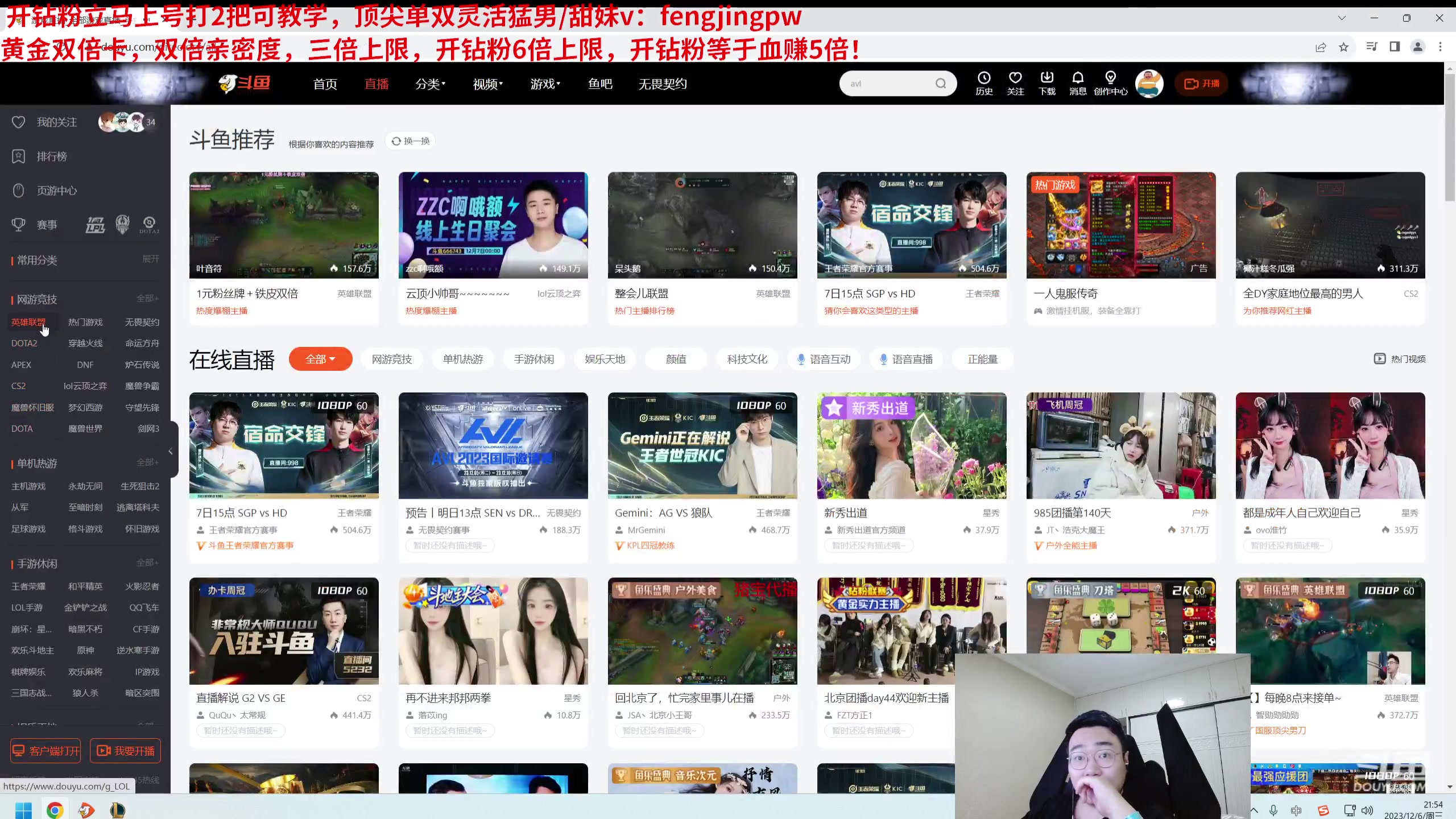
Task: Select the 正能量 filter tab
Action: tap(983, 359)
